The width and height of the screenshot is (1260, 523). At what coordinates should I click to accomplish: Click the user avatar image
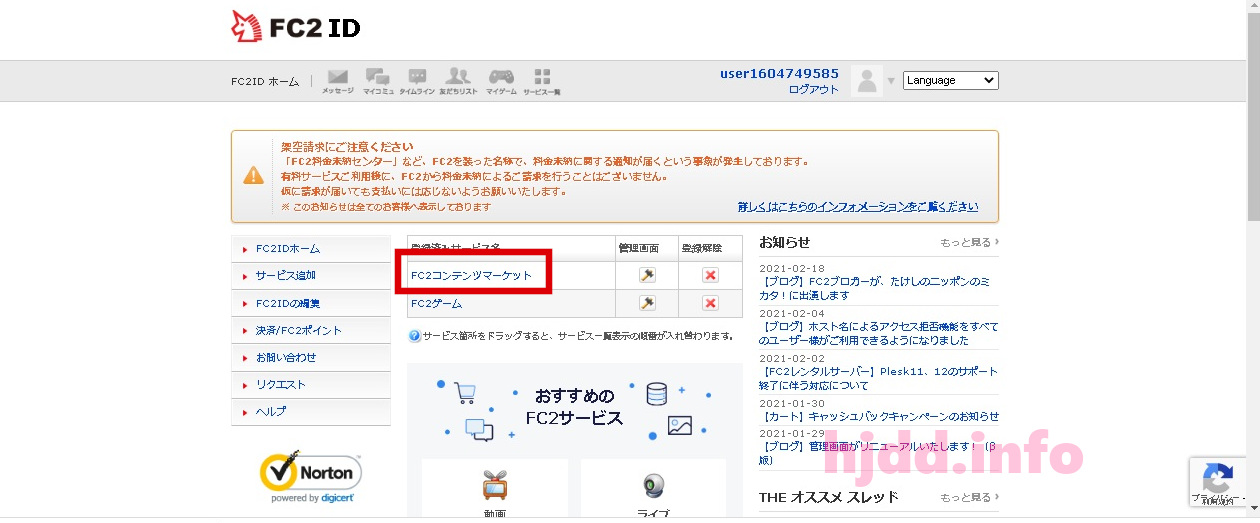click(867, 81)
